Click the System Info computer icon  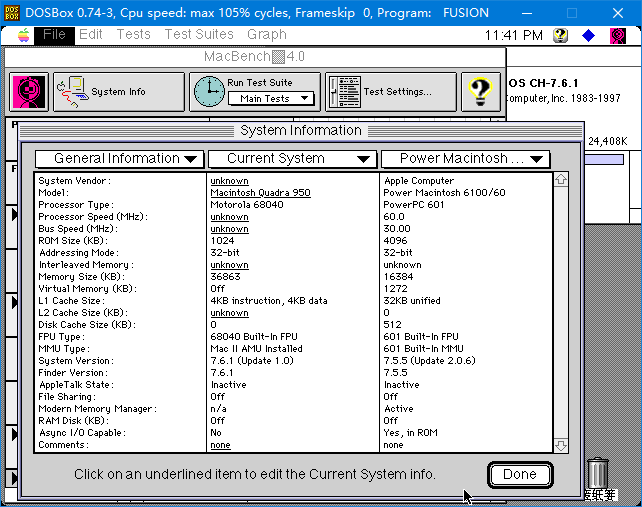click(x=73, y=92)
